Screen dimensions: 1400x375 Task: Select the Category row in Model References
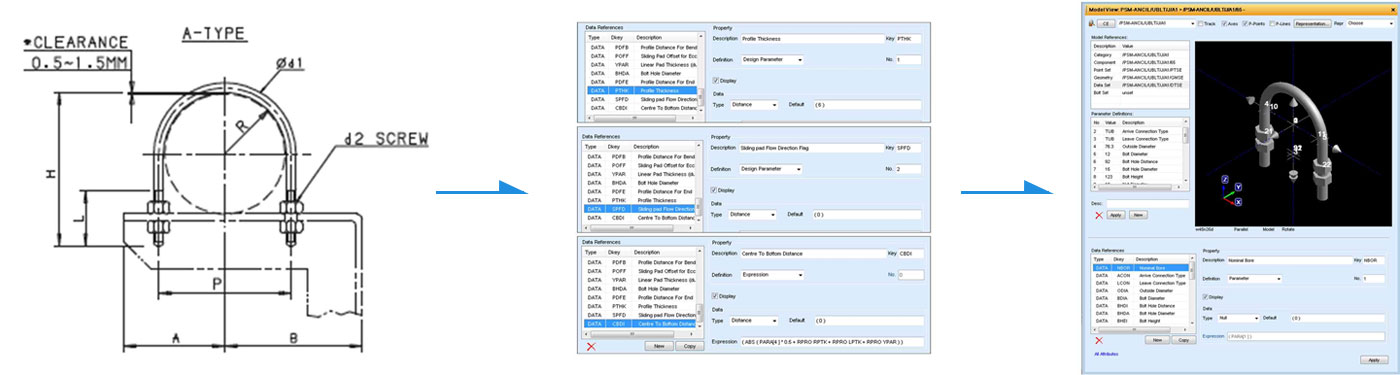point(1140,54)
